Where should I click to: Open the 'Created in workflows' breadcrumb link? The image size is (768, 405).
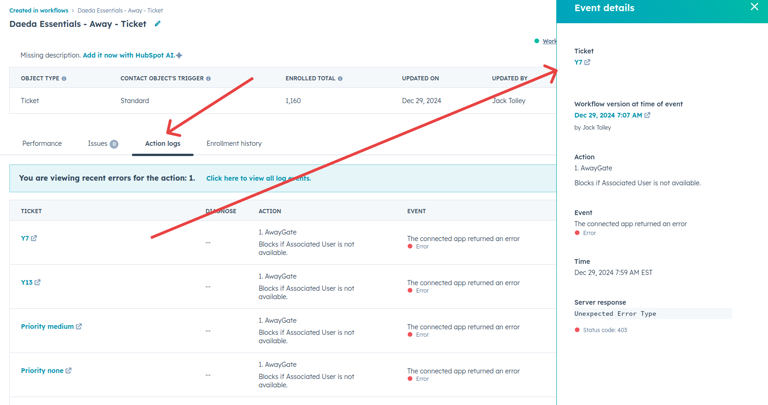[x=39, y=10]
